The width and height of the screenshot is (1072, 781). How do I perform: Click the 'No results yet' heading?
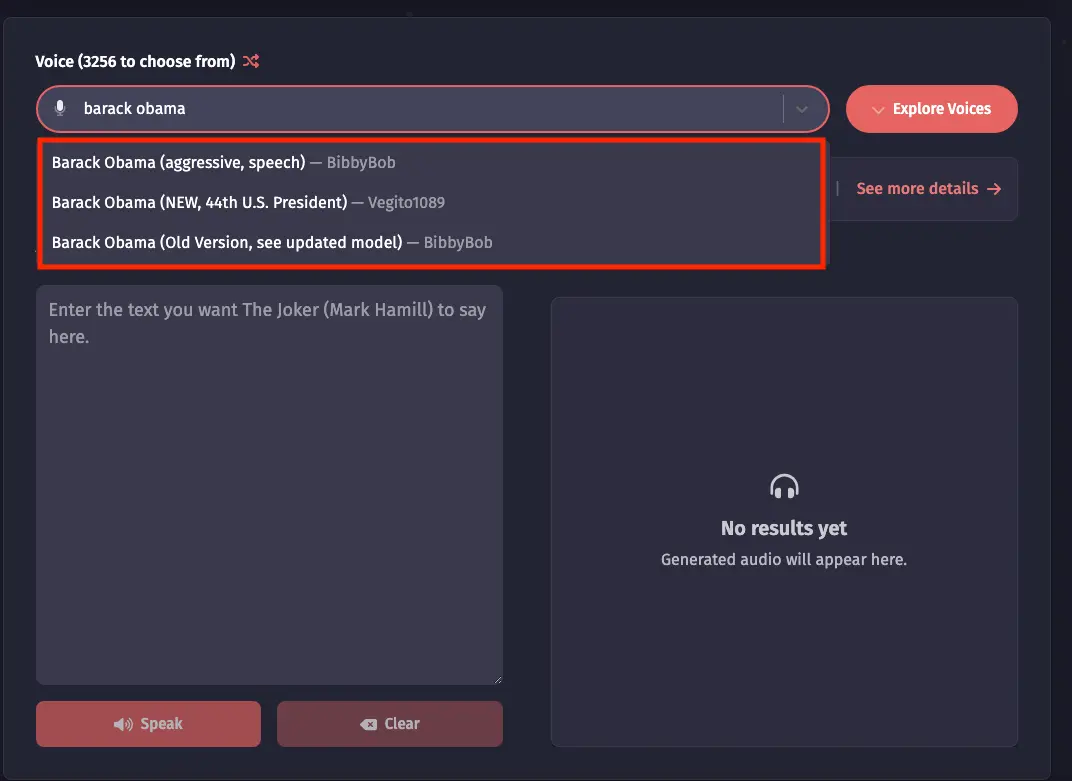783,528
